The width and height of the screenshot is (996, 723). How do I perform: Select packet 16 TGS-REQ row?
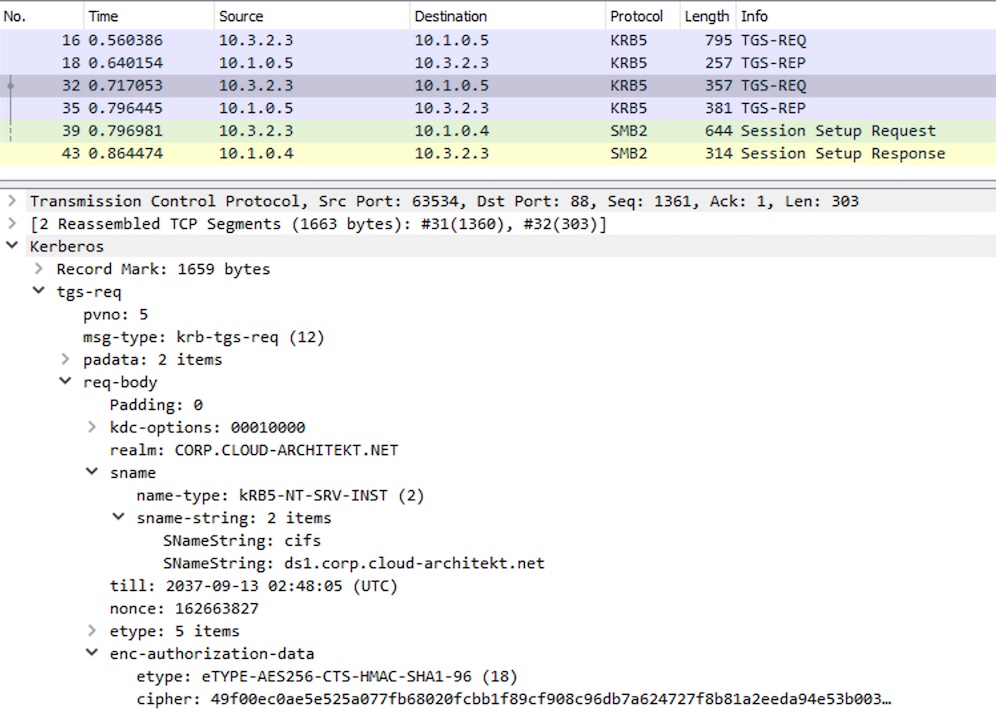pos(498,40)
